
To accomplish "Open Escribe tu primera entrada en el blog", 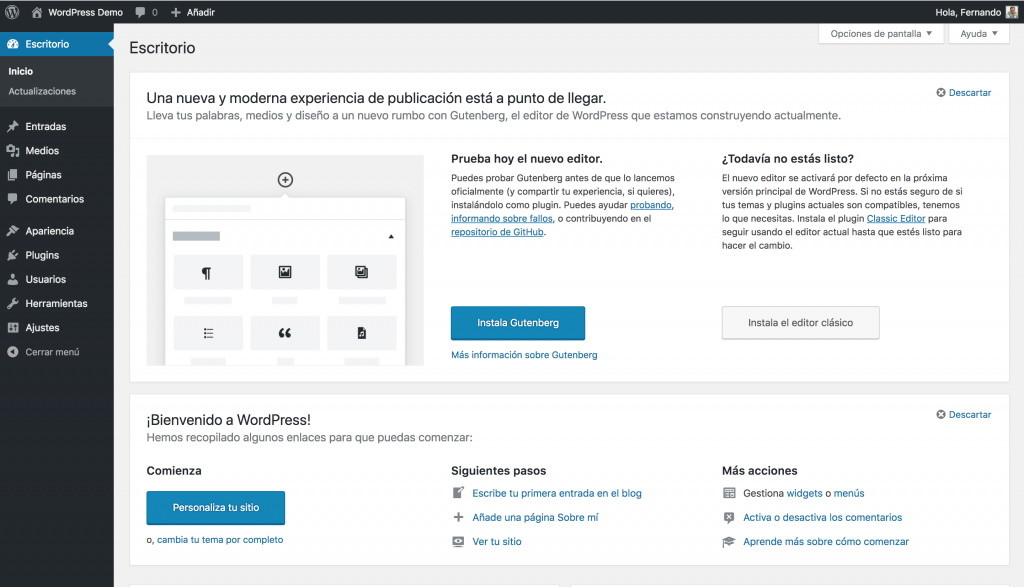I will point(557,493).
